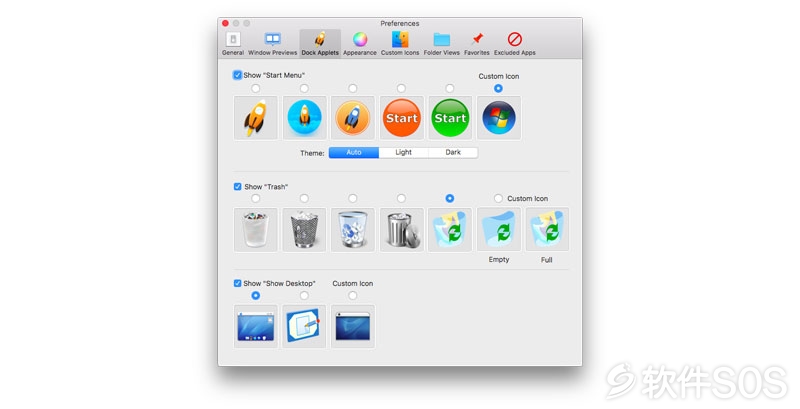Click the translucent trash can icon
The image size is (800, 409).
pos(256,229)
